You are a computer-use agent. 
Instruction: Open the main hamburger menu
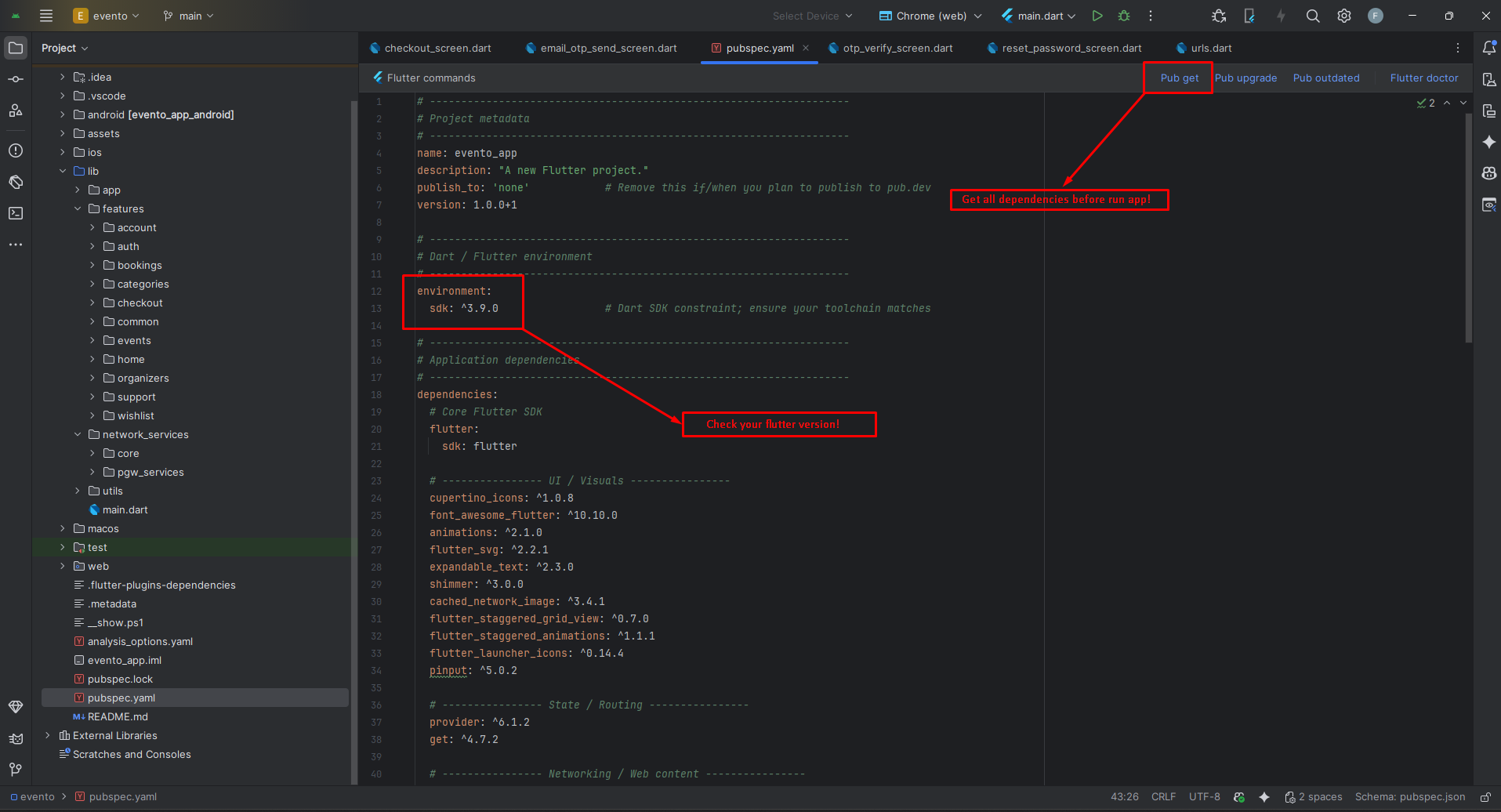click(x=46, y=16)
